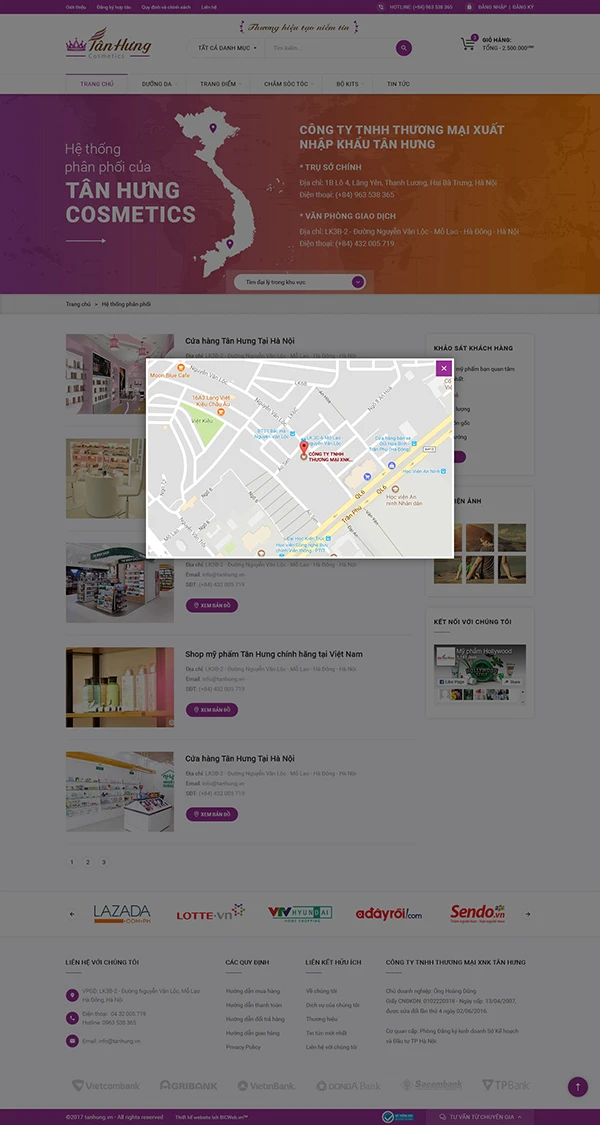The width and height of the screenshot is (600, 1125).
Task: Click the Học viện An ninh Nhân dân marker
Action: (x=395, y=489)
